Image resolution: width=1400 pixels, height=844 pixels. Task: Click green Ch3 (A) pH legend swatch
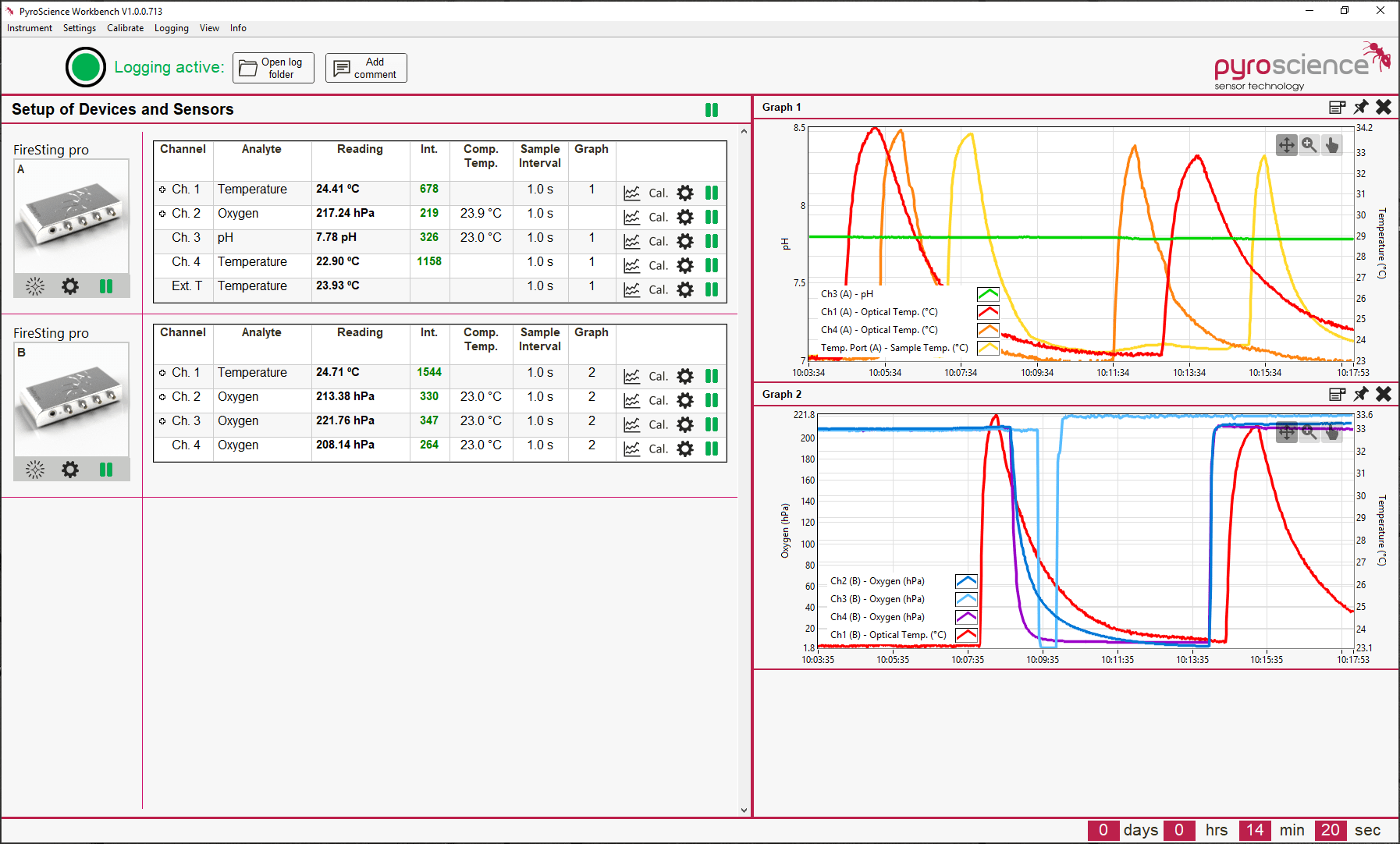coord(988,294)
